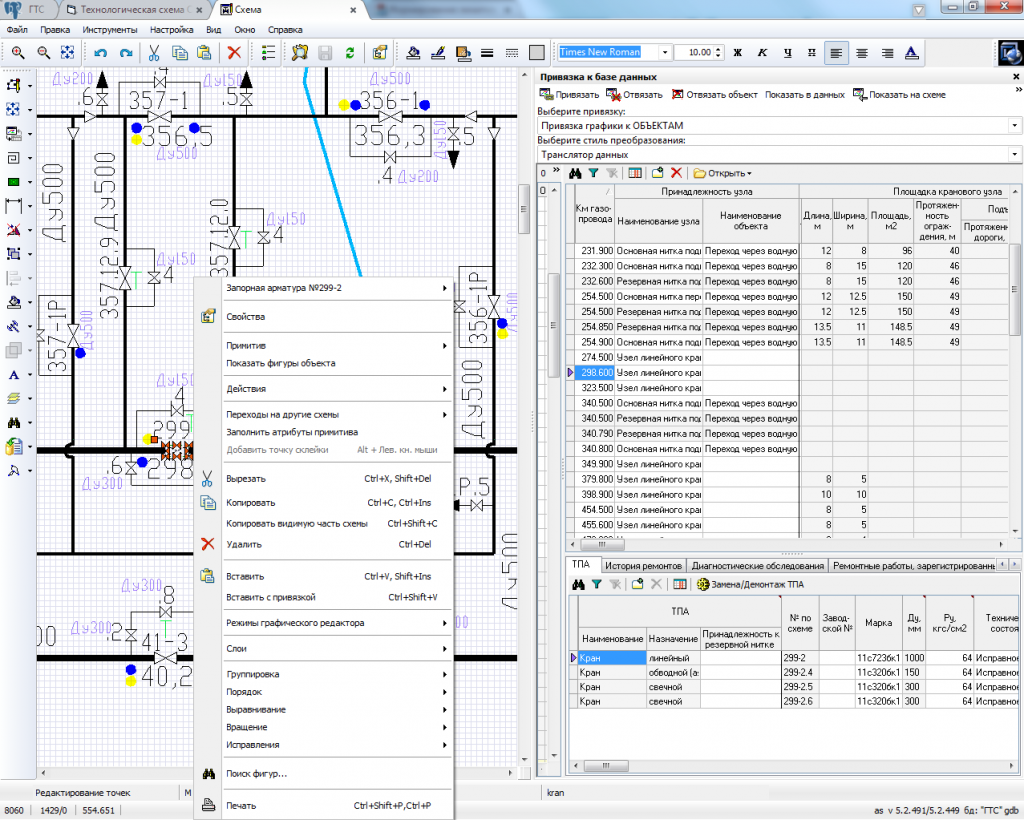Choose dashed line style icon
Image resolution: width=1024 pixels, height=820 pixels.
pyautogui.click(x=512, y=53)
